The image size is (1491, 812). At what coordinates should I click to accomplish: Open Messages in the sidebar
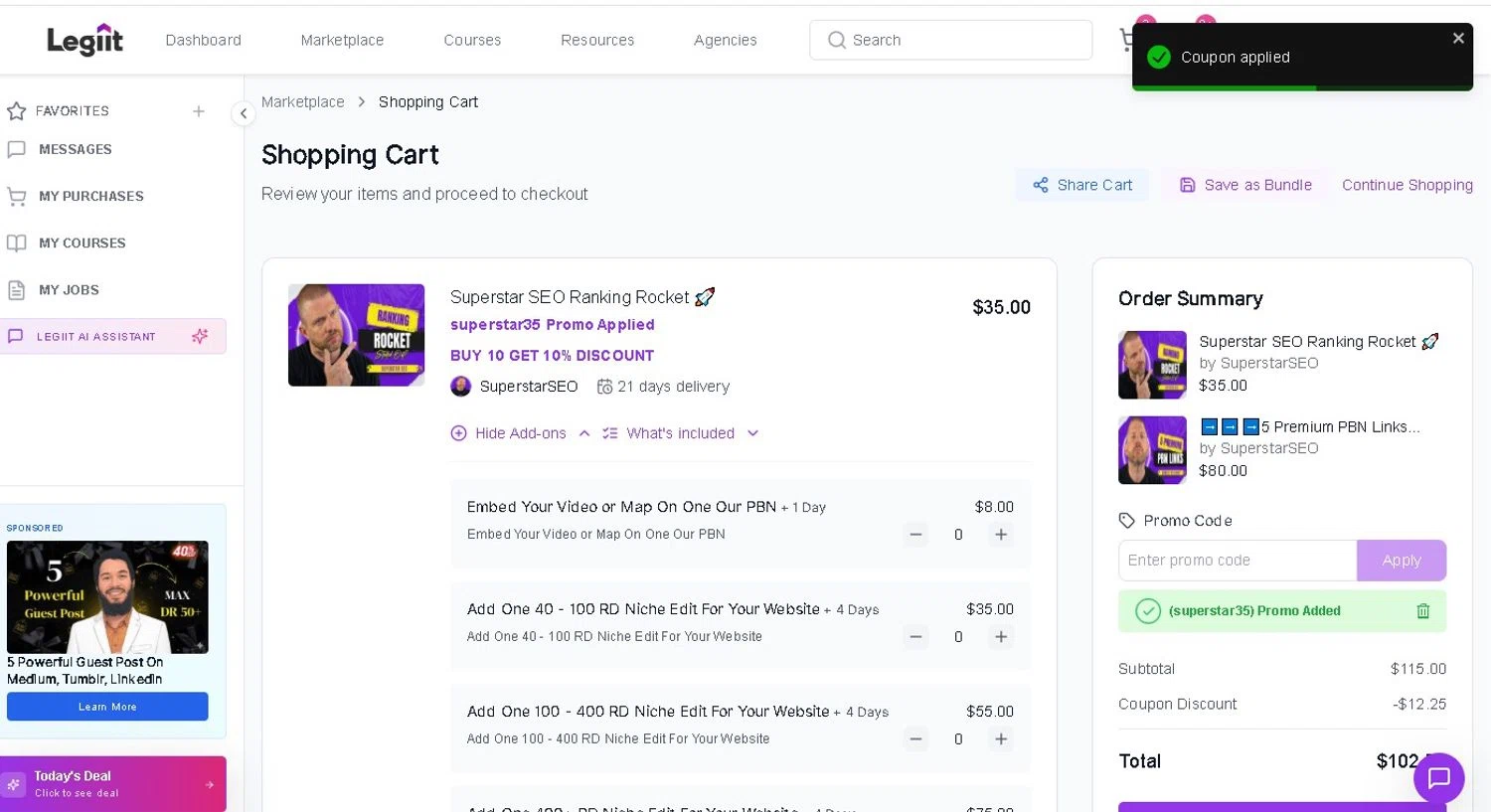(x=75, y=149)
